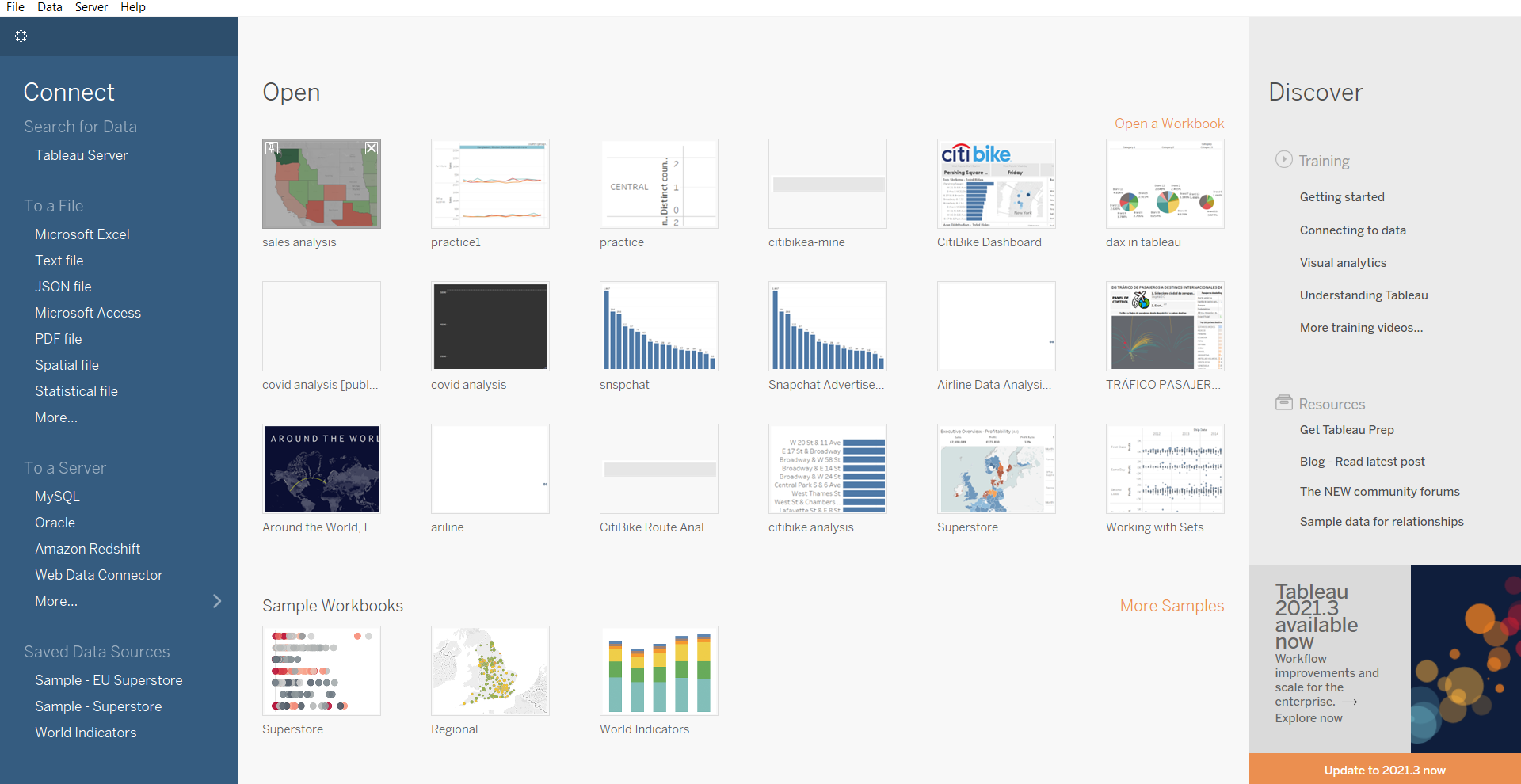
Task: Click Open a Workbook link
Action: point(1169,124)
